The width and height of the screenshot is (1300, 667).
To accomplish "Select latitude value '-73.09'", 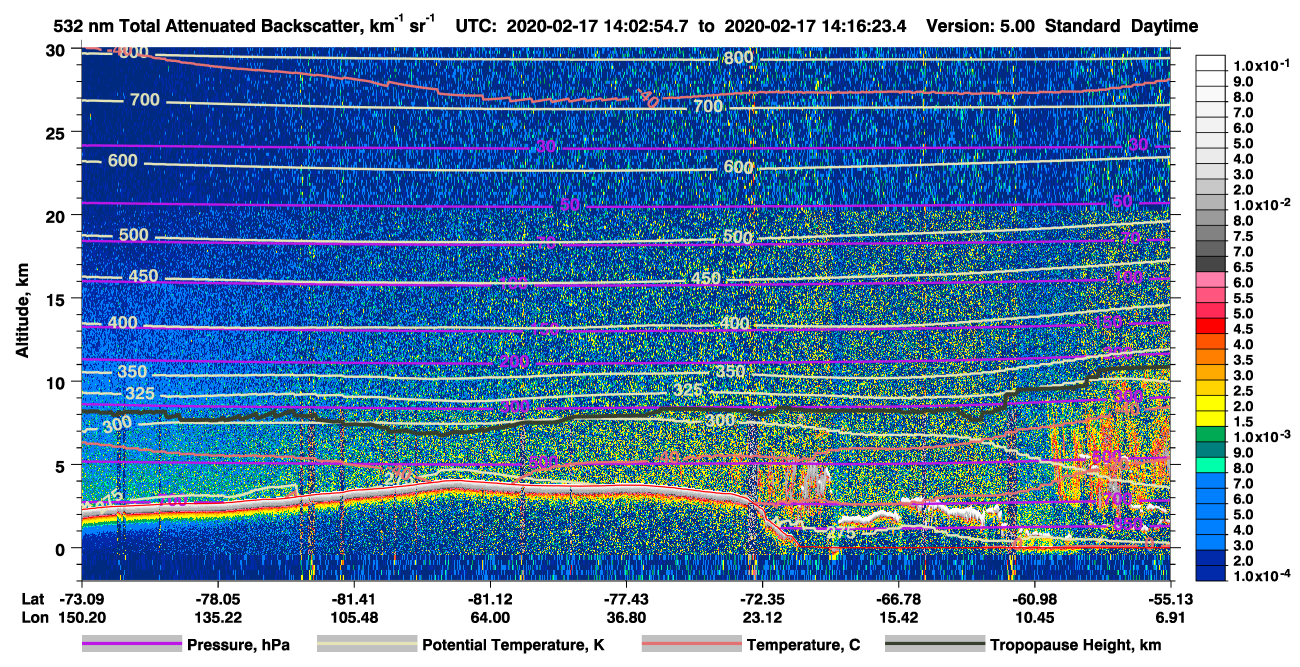I will point(81,598).
